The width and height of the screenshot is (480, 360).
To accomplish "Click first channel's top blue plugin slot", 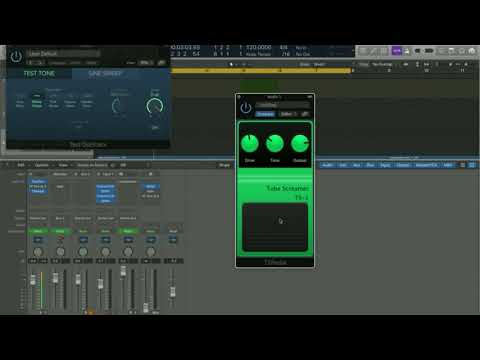I will [38, 182].
